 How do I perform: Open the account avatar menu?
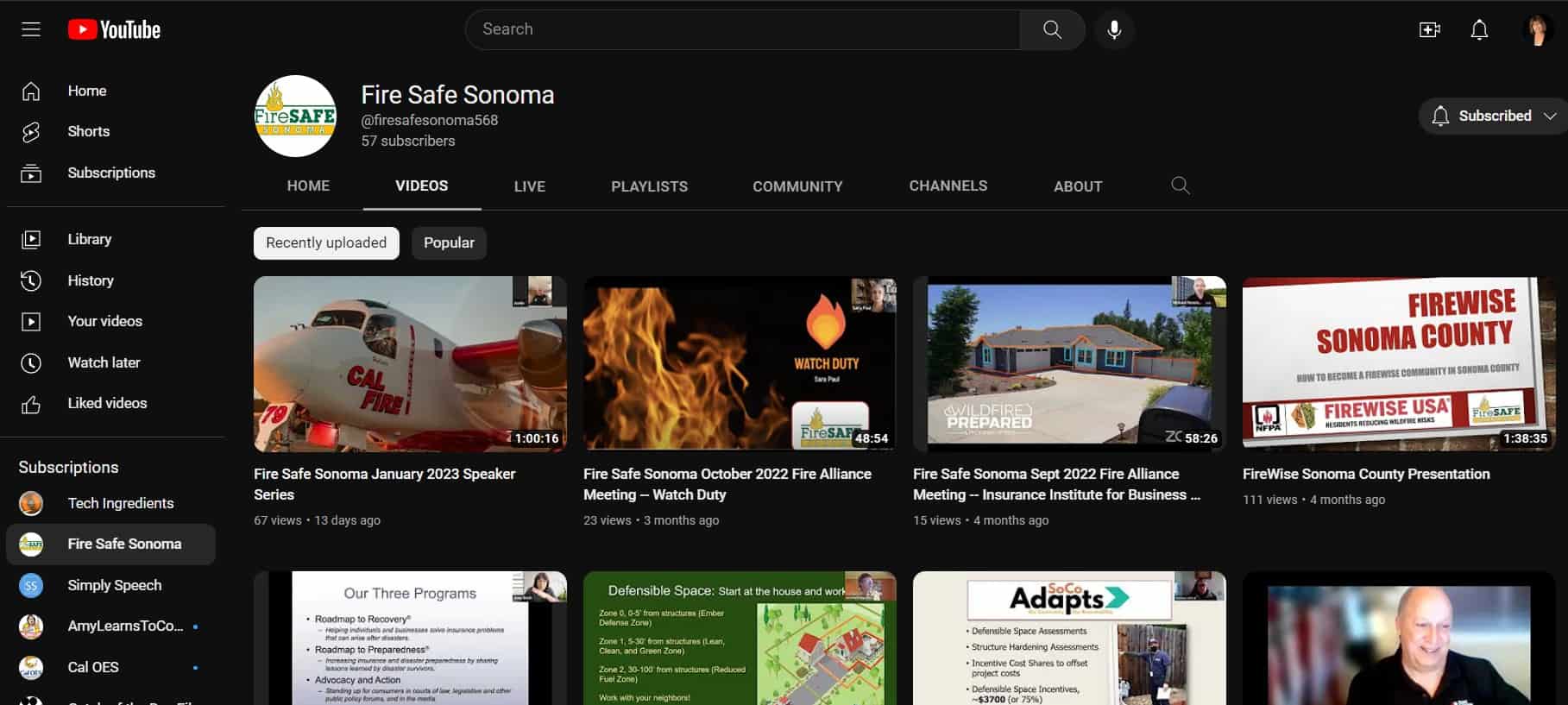1537,29
